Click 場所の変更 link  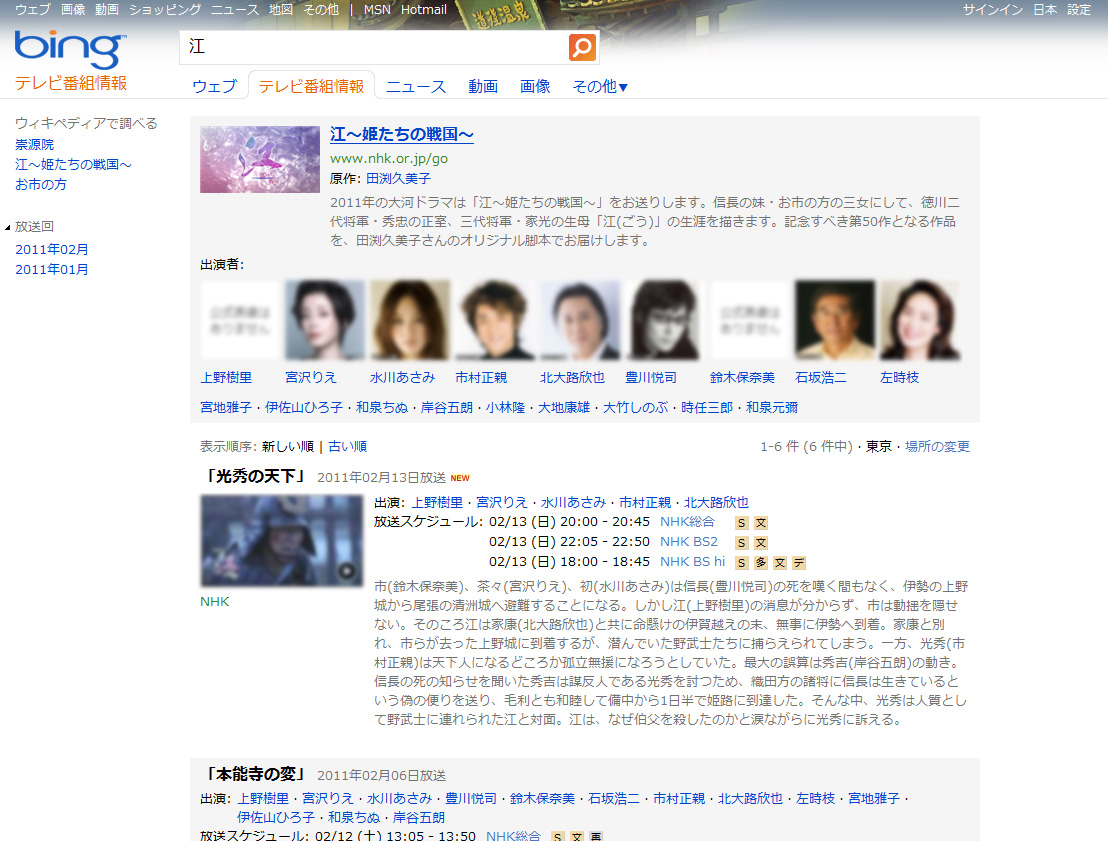[x=938, y=447]
